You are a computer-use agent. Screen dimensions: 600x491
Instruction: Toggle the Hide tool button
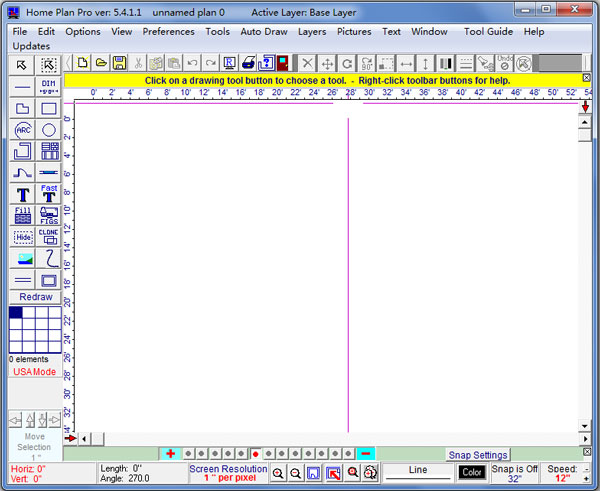click(x=22, y=236)
